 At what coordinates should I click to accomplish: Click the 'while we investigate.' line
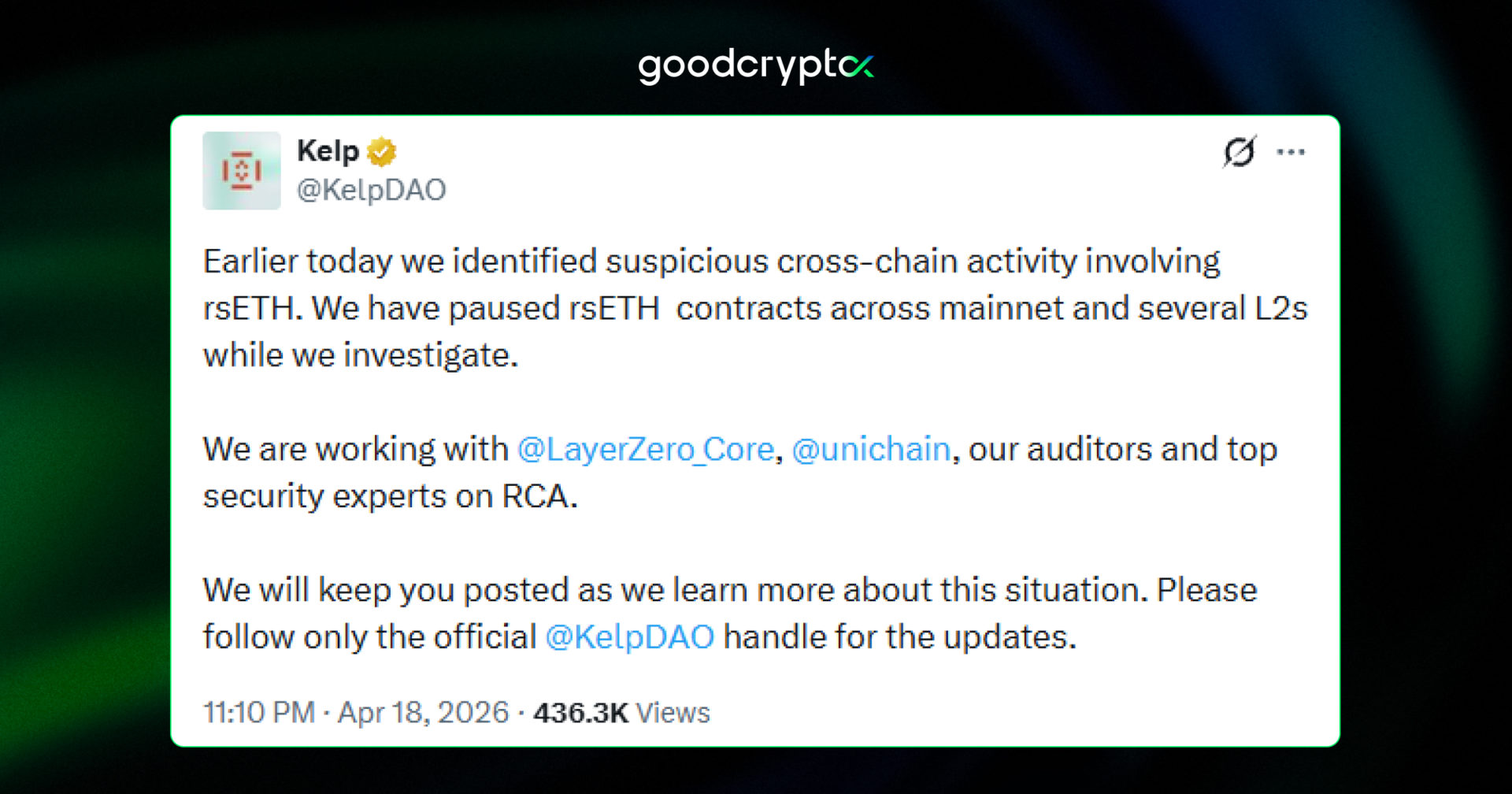point(361,355)
